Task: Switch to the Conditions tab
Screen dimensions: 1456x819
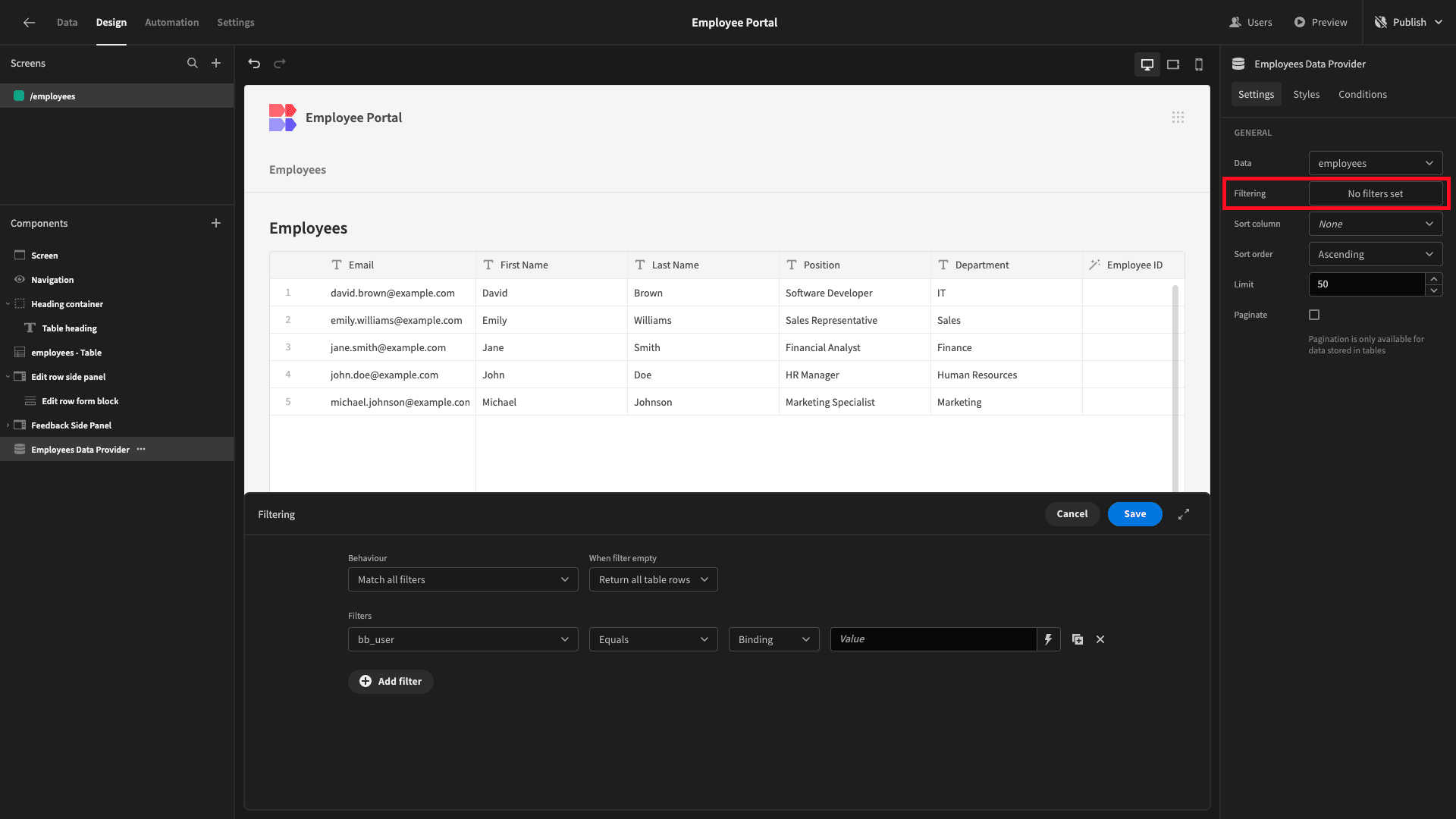Action: click(1362, 94)
